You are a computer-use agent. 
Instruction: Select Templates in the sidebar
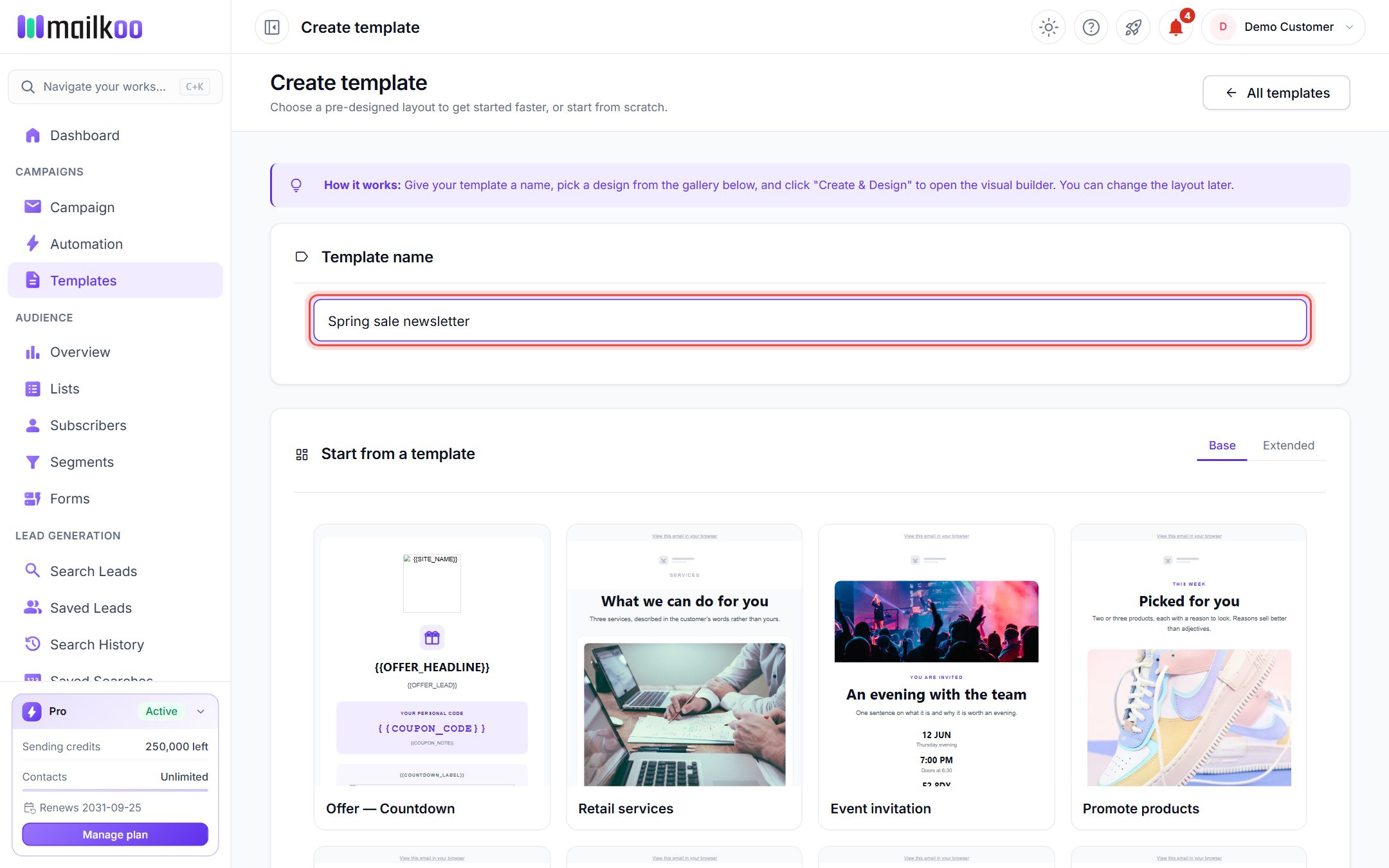click(x=115, y=280)
